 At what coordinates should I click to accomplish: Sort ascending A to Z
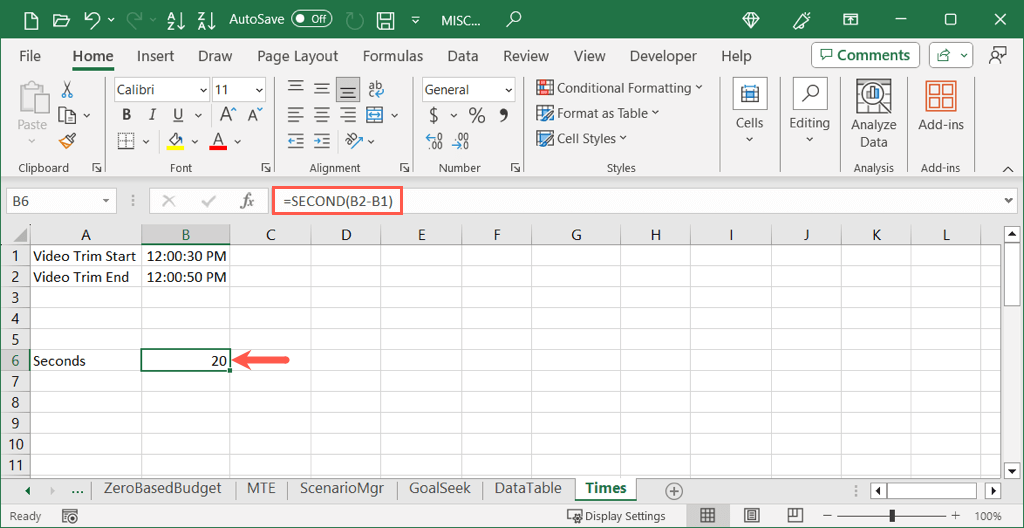coord(176,20)
